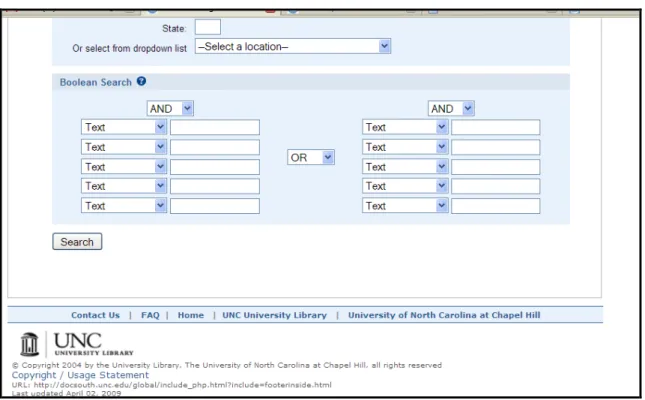This screenshot has width=645, height=400.
Task: Open third Text dropdown in right group
Action: pyautogui.click(x=405, y=167)
